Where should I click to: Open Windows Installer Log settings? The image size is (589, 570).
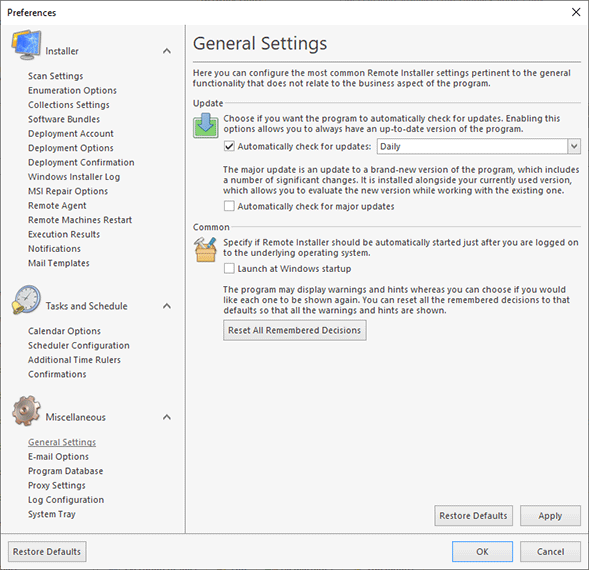74,177
